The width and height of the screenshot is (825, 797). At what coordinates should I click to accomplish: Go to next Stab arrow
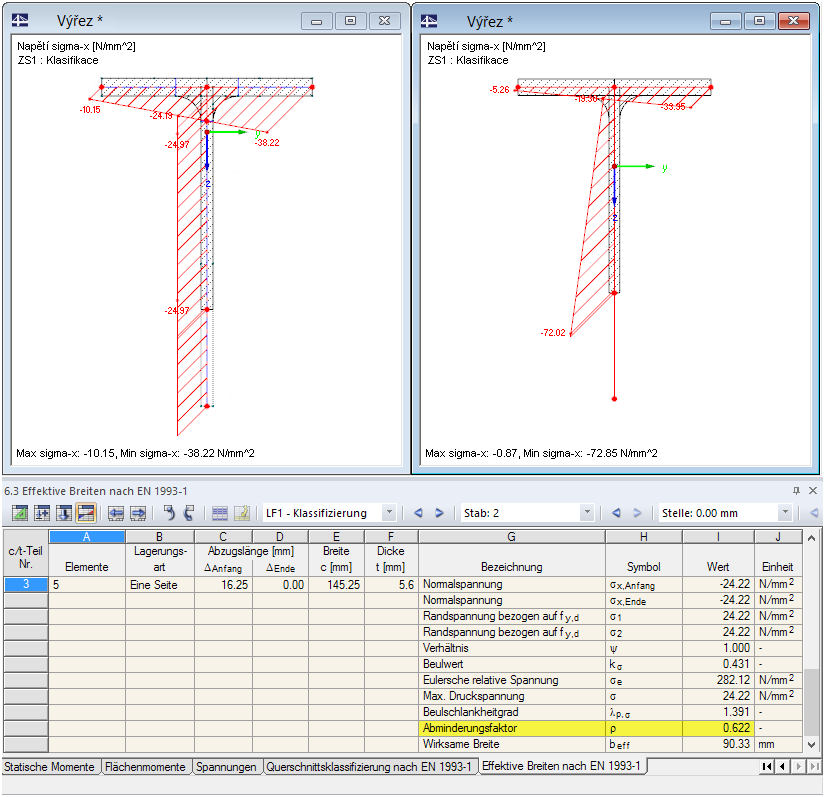pos(637,512)
